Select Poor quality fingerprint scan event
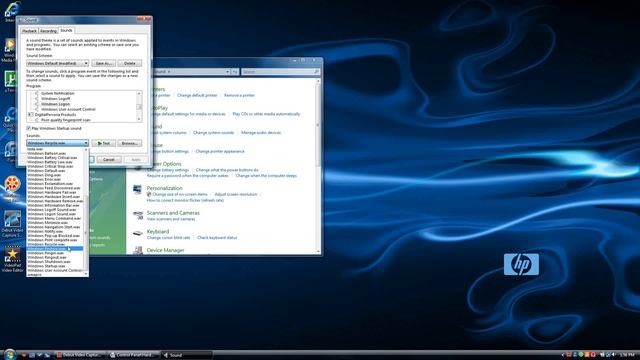This screenshot has width=640, height=360. pyautogui.click(x=66, y=120)
